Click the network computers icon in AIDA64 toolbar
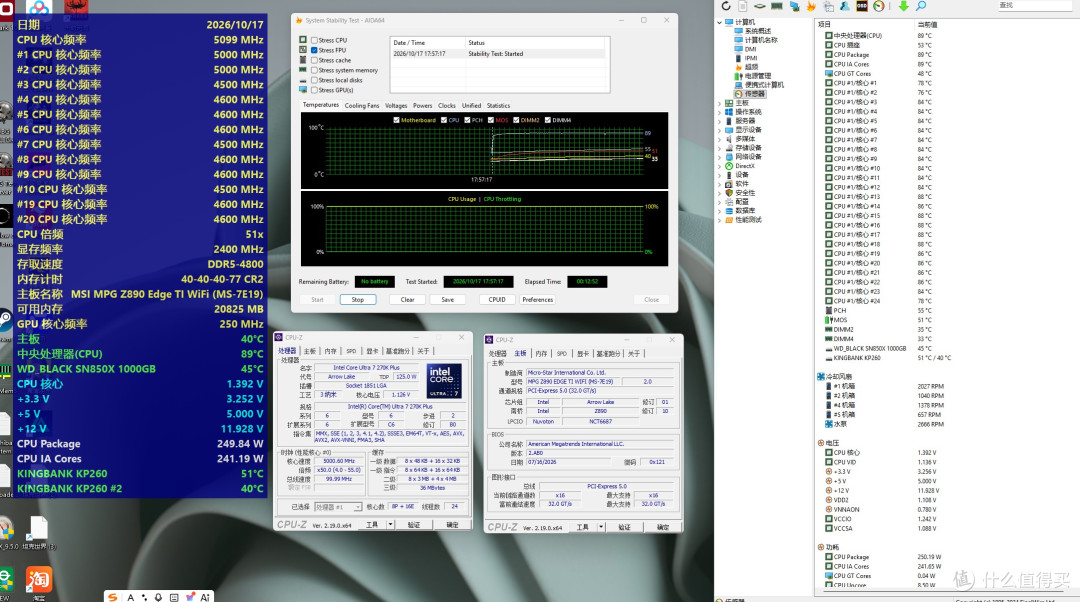The image size is (1080, 602). tap(794, 6)
